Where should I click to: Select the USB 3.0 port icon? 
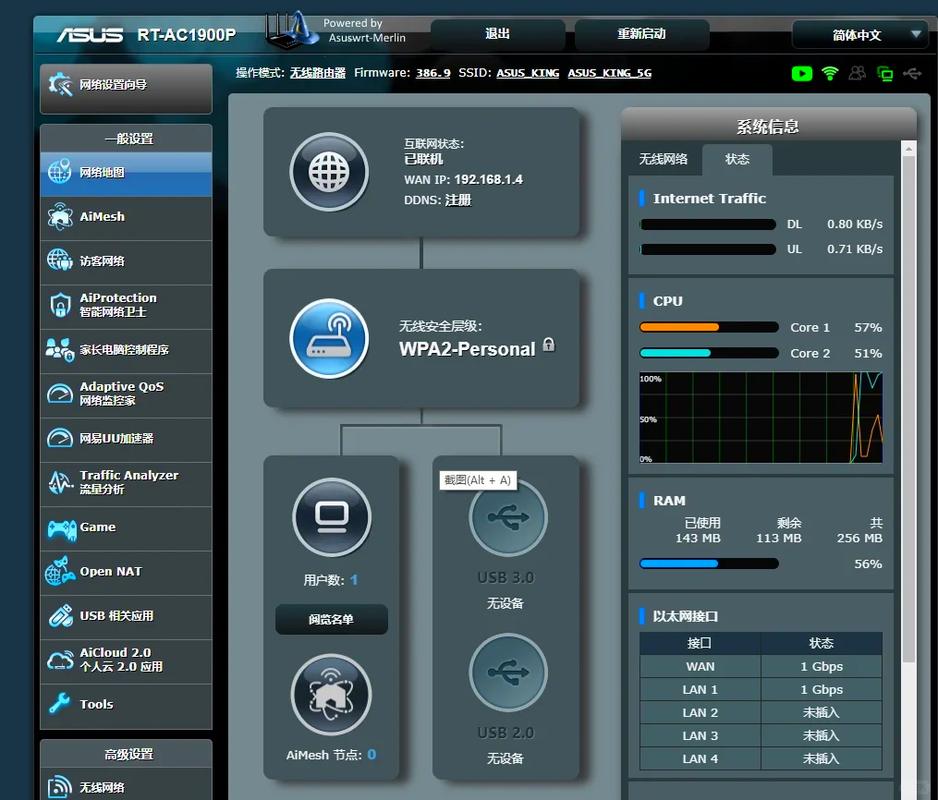pos(508,517)
